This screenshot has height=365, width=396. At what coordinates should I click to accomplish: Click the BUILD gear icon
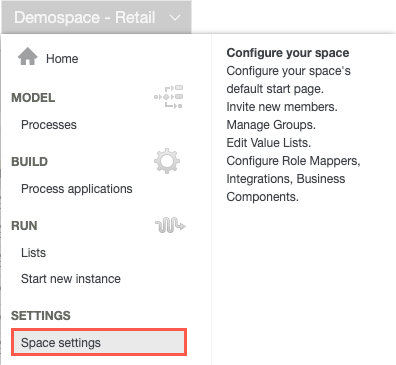(x=167, y=161)
